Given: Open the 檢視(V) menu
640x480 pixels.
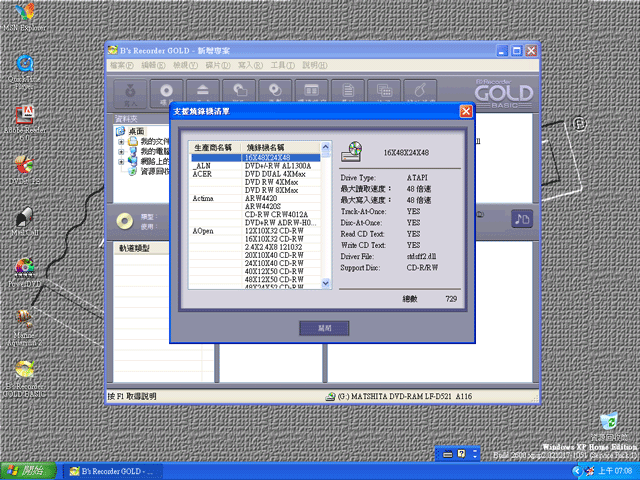Looking at the screenshot, I should click(x=185, y=65).
